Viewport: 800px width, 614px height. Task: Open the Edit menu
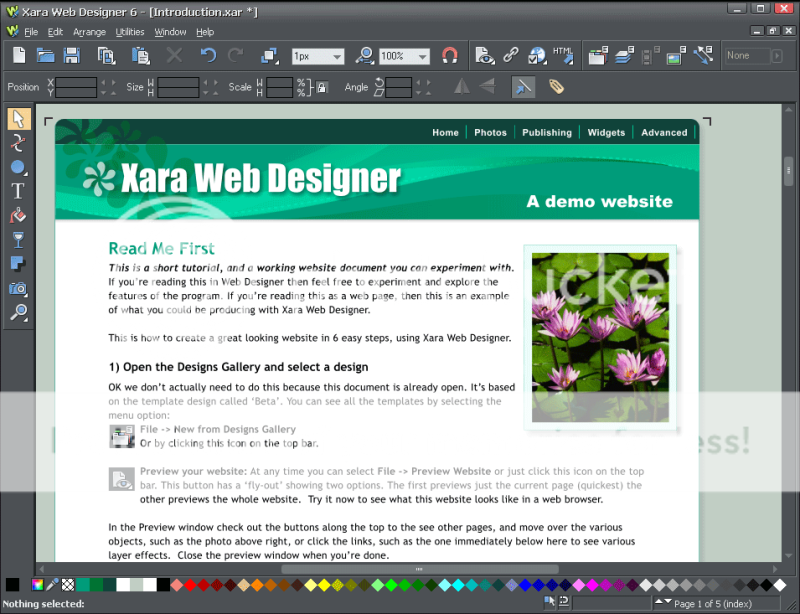55,32
